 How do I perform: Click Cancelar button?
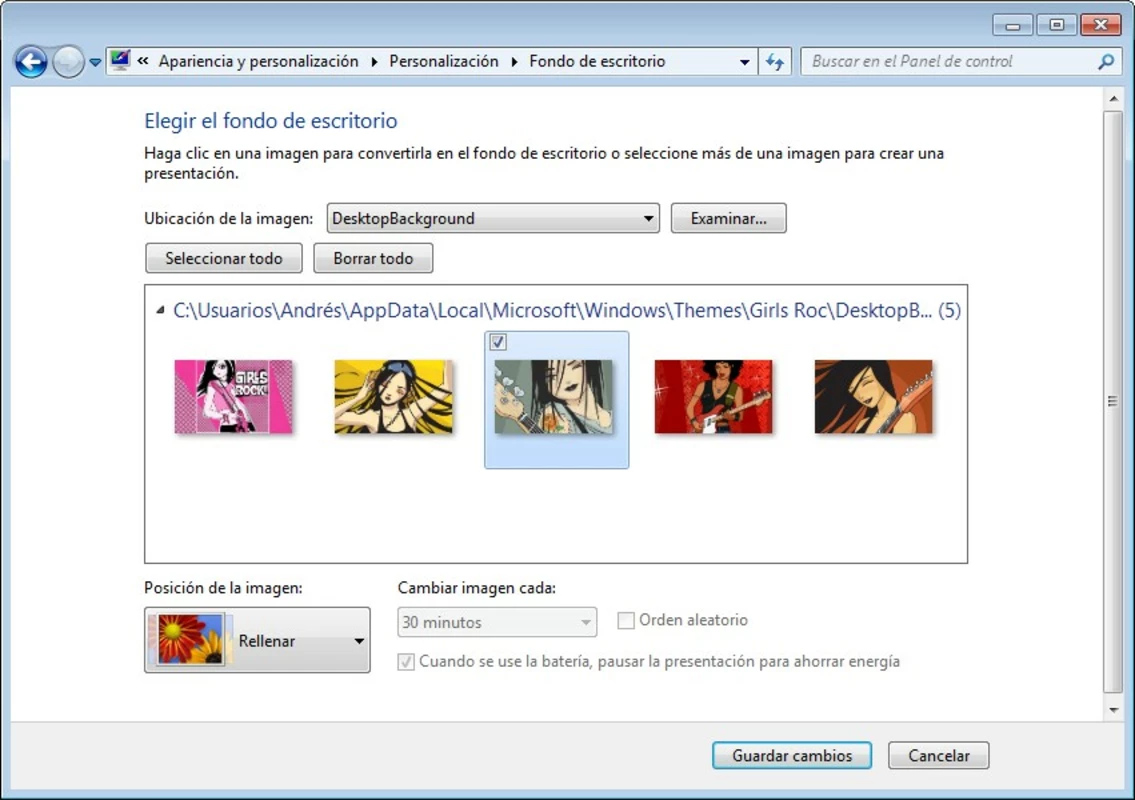(938, 755)
